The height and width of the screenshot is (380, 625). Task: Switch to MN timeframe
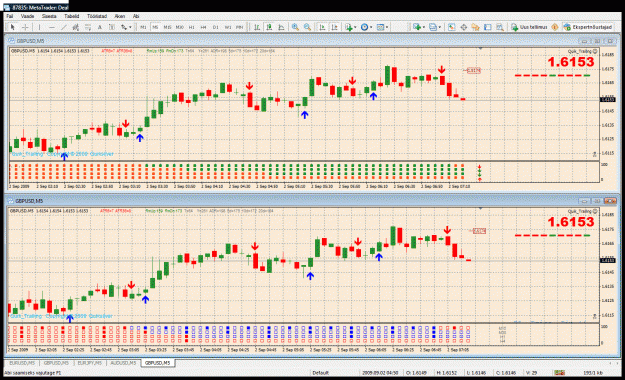240,27
